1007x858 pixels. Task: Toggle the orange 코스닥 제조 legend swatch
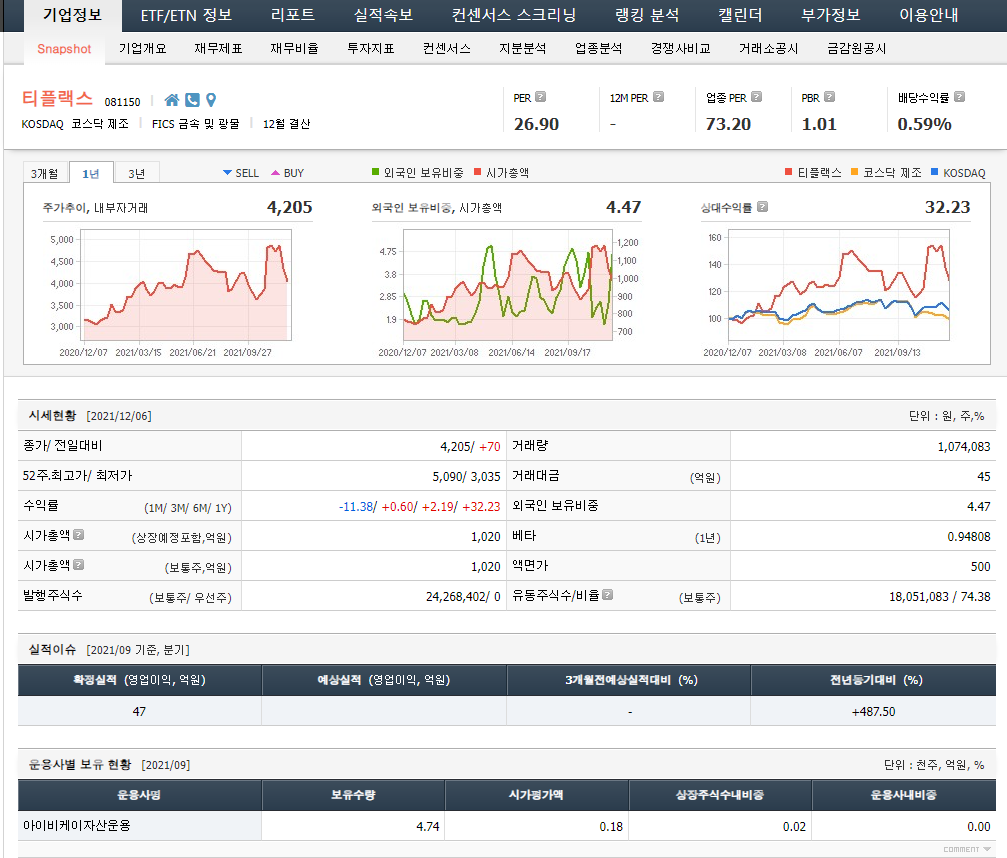pos(854,171)
